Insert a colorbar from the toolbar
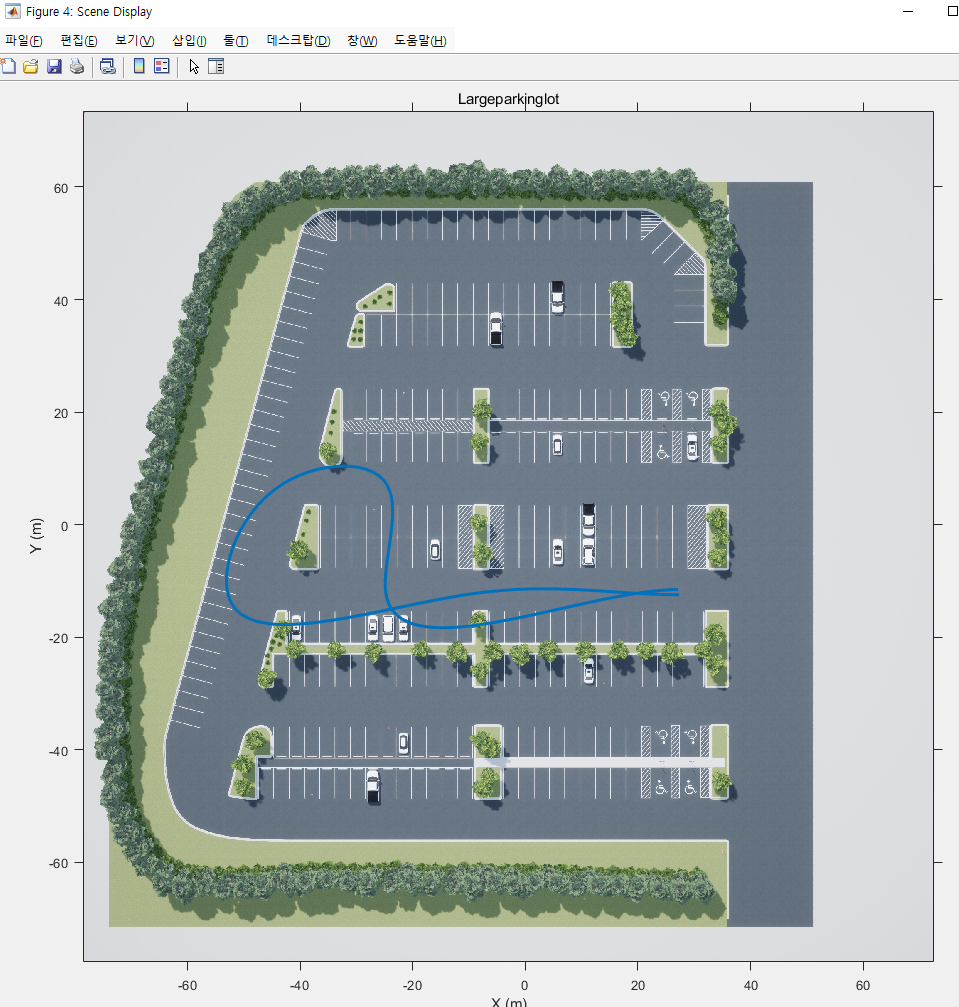This screenshot has width=959, height=1007. (139, 66)
